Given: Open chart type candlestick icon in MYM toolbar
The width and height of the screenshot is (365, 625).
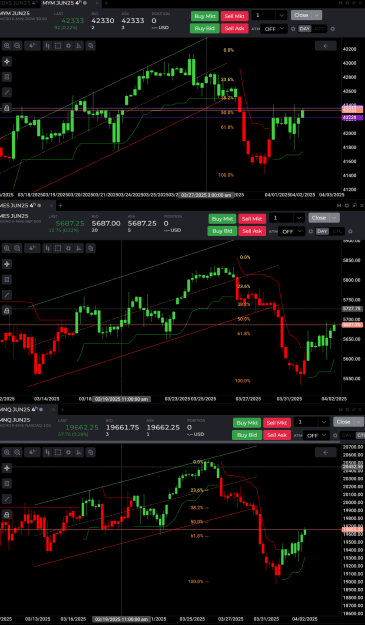Looking at the screenshot, I should pos(47,46).
